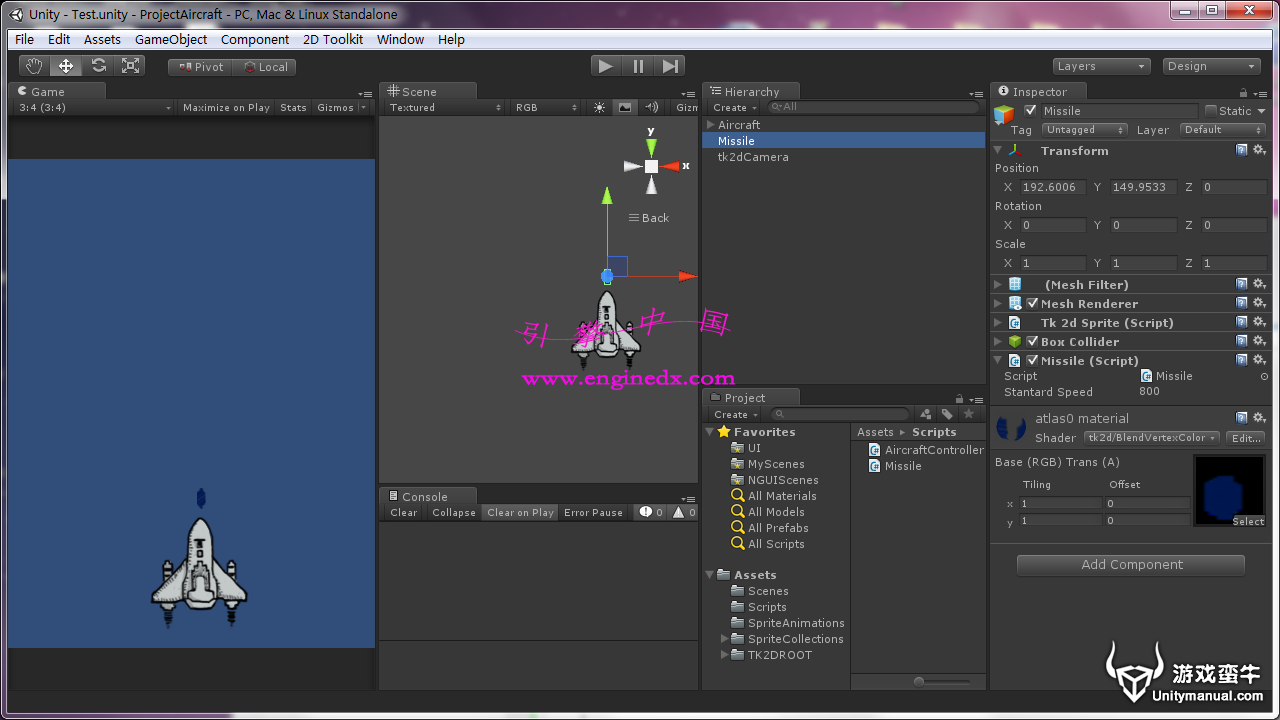Click Transform component help book icon
1280x720 pixels.
point(1241,150)
